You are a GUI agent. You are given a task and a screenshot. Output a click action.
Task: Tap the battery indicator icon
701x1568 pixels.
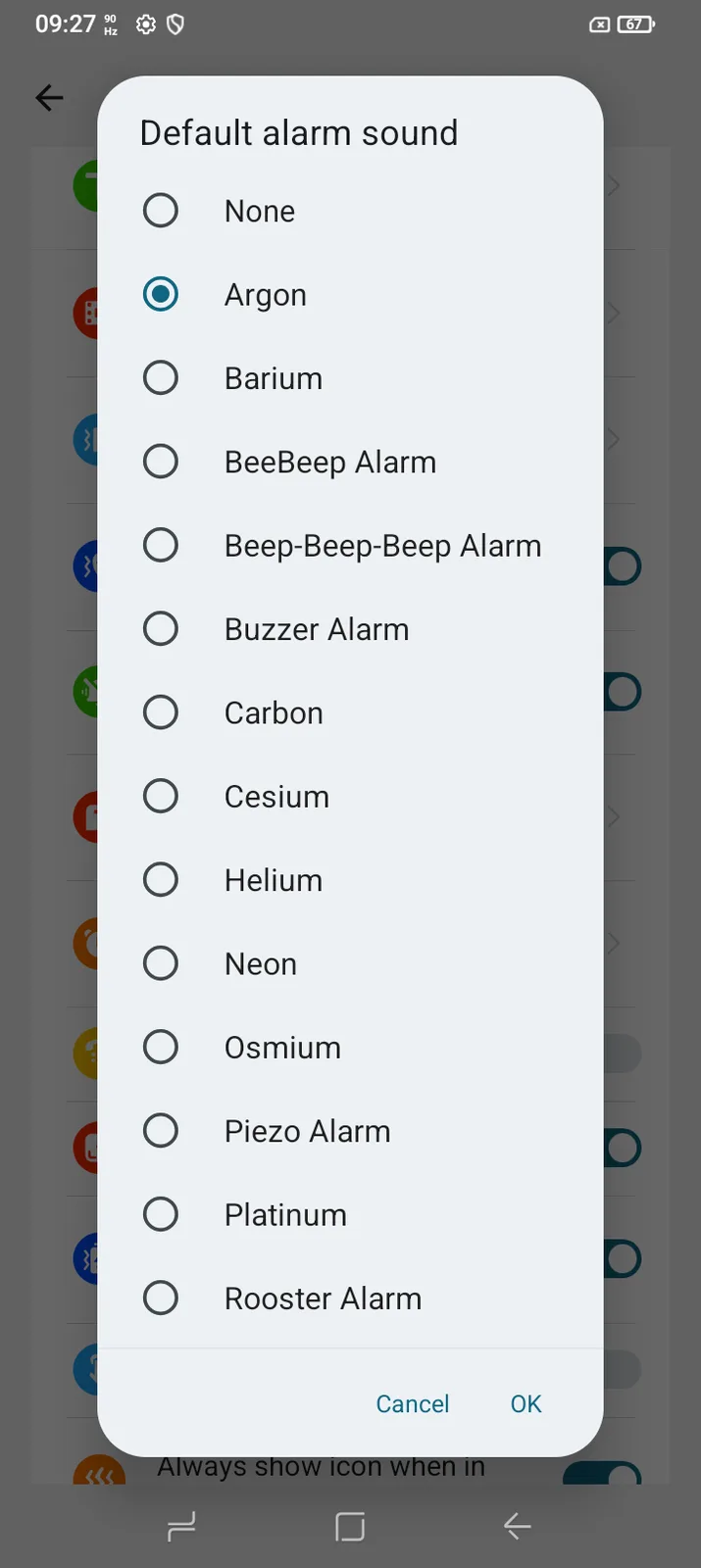point(635,24)
